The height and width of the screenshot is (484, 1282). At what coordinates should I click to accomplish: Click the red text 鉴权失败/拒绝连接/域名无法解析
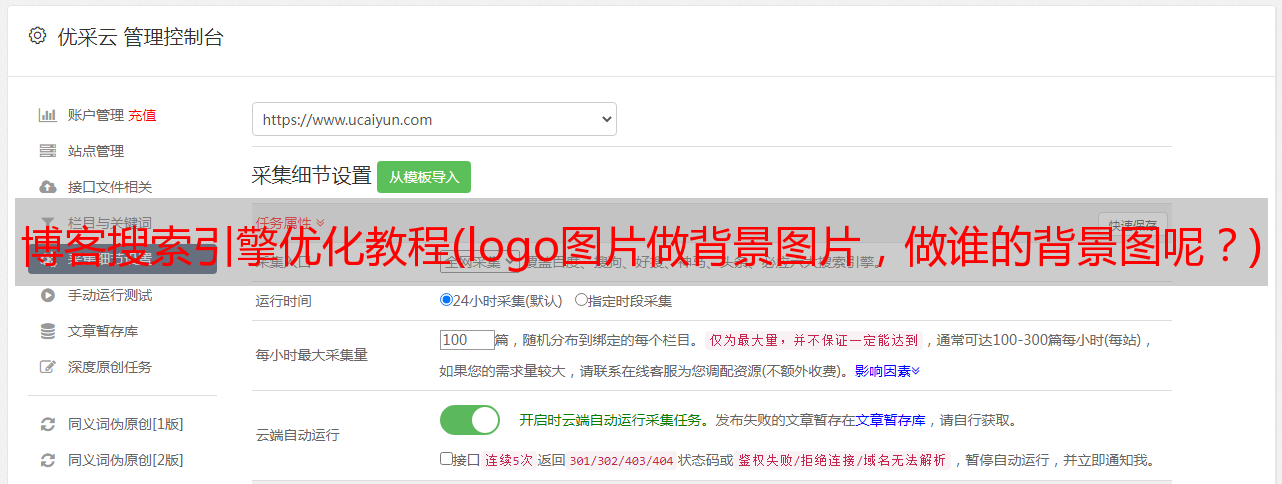coord(841,460)
